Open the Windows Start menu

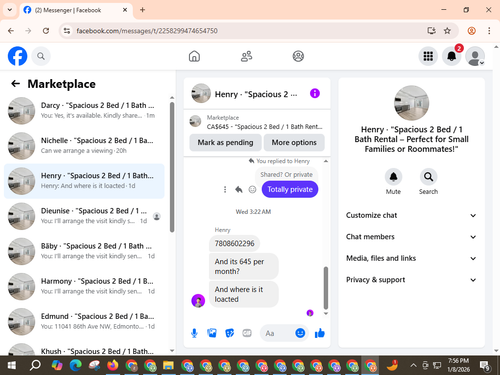click(12, 365)
